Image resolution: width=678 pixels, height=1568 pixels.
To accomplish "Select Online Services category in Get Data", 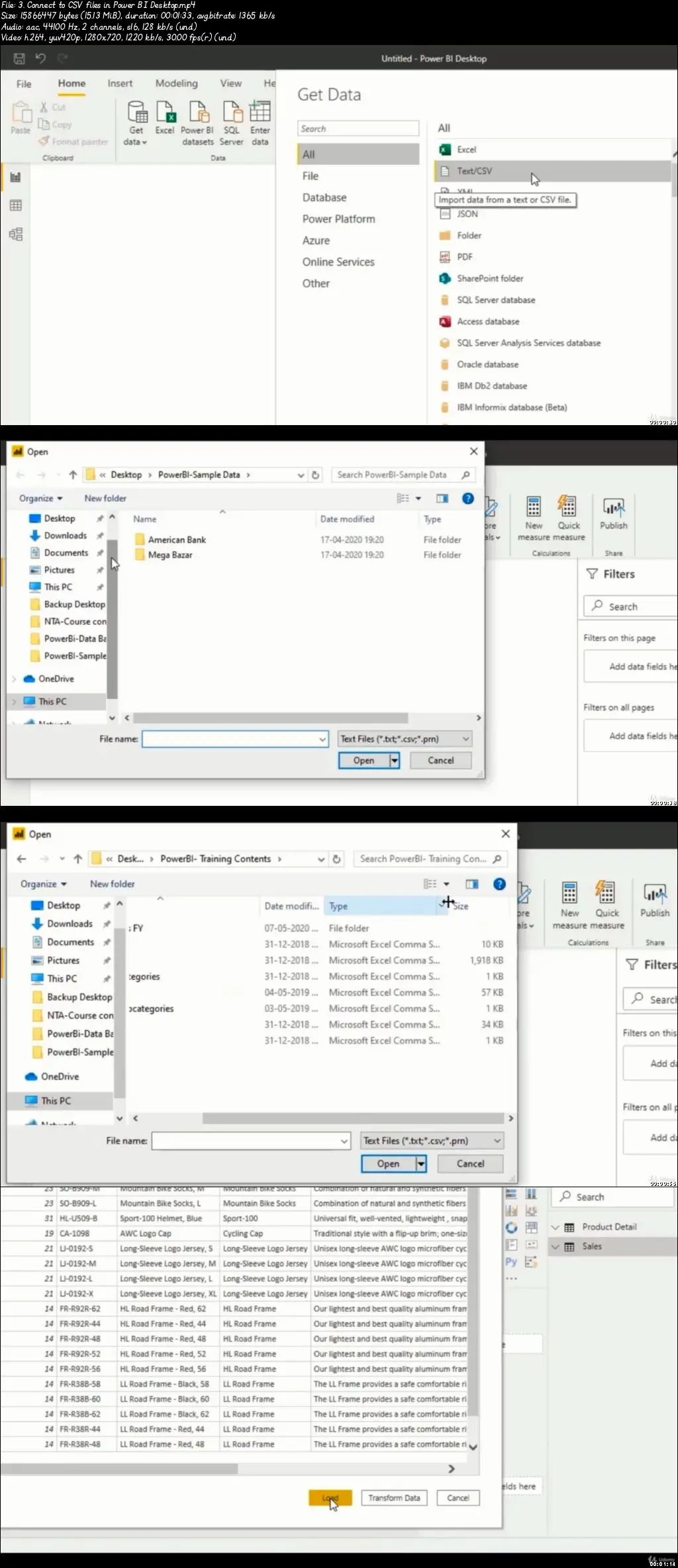I will click(338, 262).
